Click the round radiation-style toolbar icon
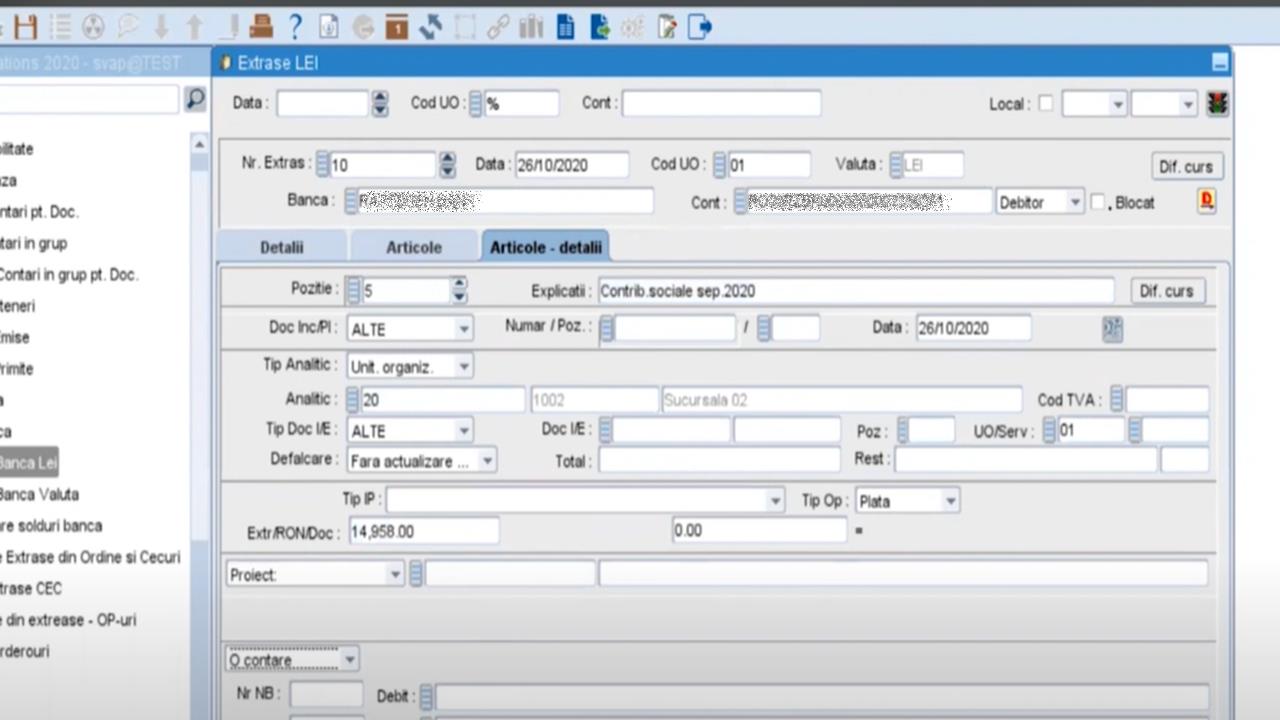The image size is (1280, 720). [x=93, y=27]
